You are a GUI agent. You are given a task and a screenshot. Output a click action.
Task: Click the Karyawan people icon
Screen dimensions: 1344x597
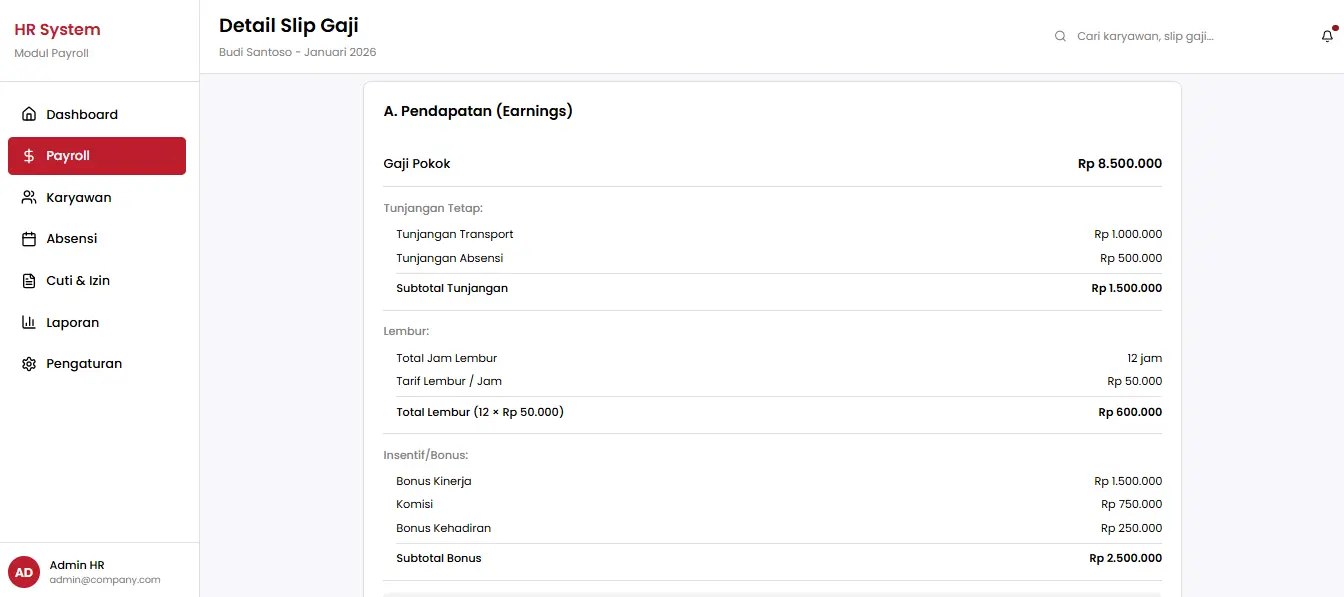[29, 198]
